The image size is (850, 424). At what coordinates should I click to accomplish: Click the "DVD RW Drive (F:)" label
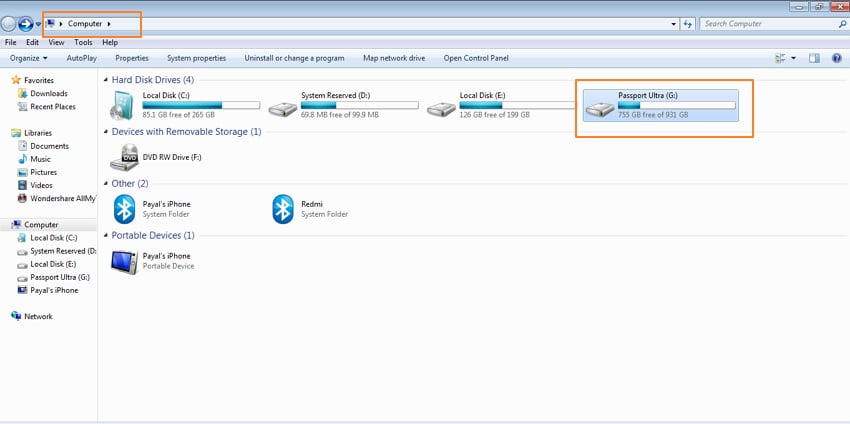(172, 157)
